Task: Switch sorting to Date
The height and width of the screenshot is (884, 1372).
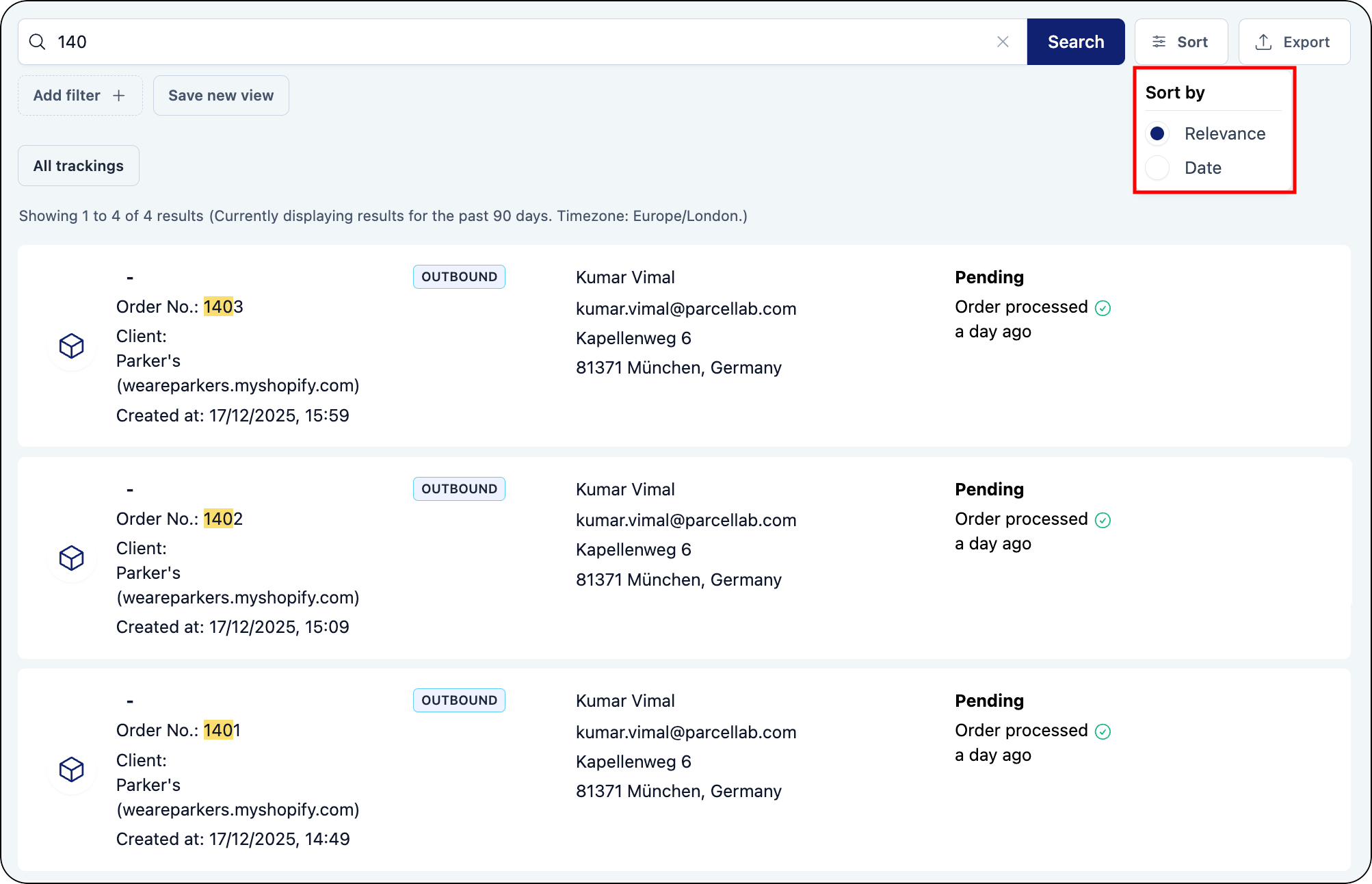Action: [x=1157, y=168]
